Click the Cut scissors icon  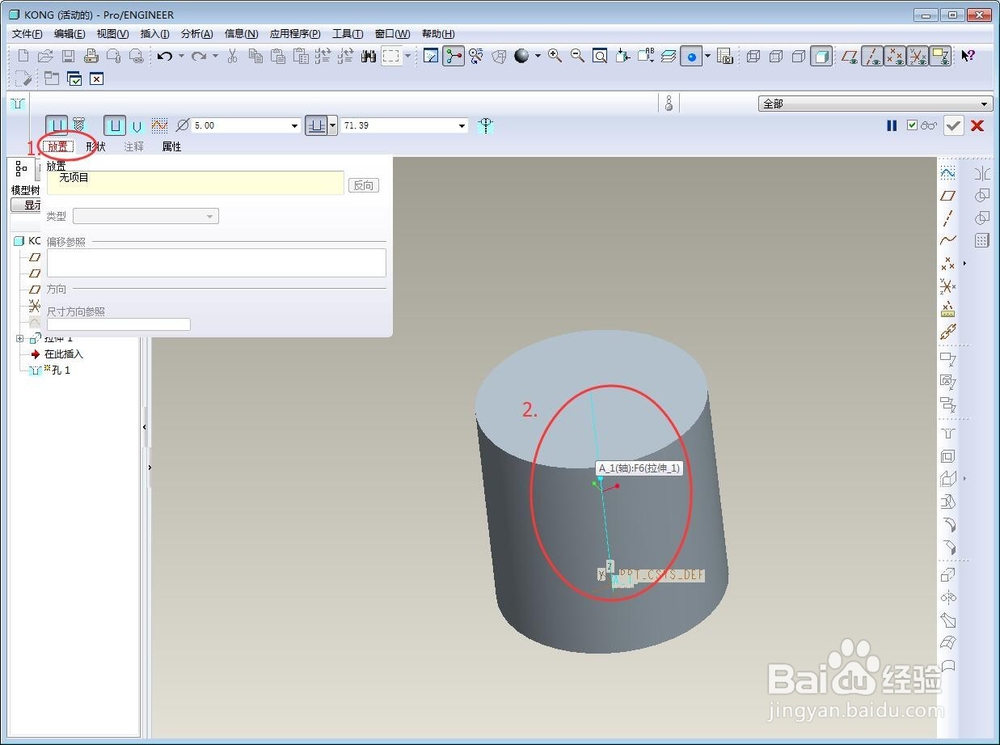tap(233, 56)
